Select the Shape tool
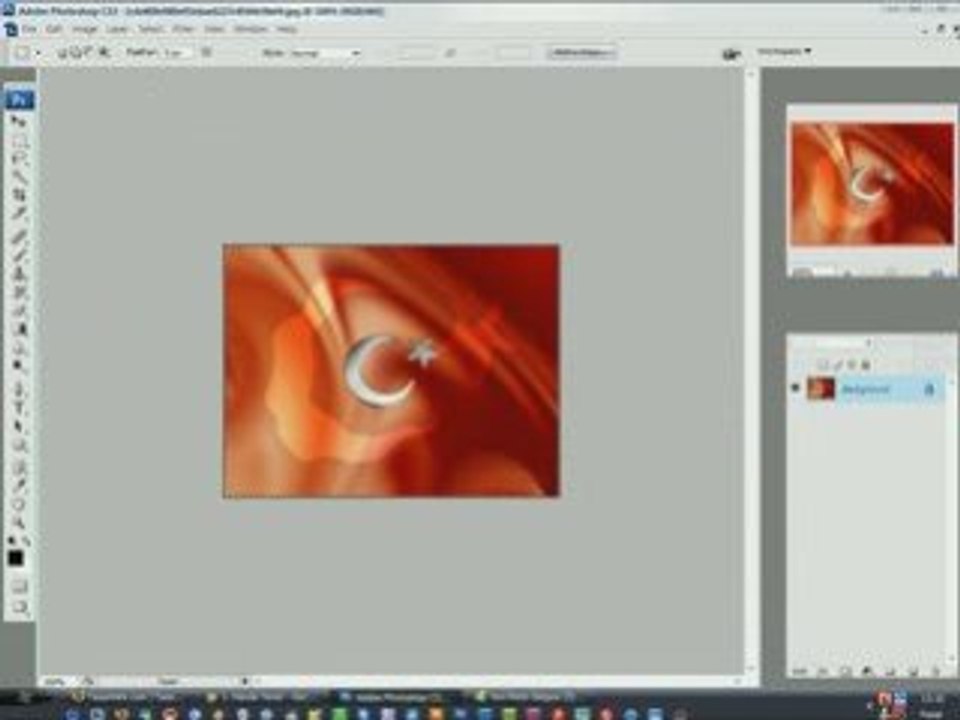Screen dimensions: 960x720 coord(20,446)
